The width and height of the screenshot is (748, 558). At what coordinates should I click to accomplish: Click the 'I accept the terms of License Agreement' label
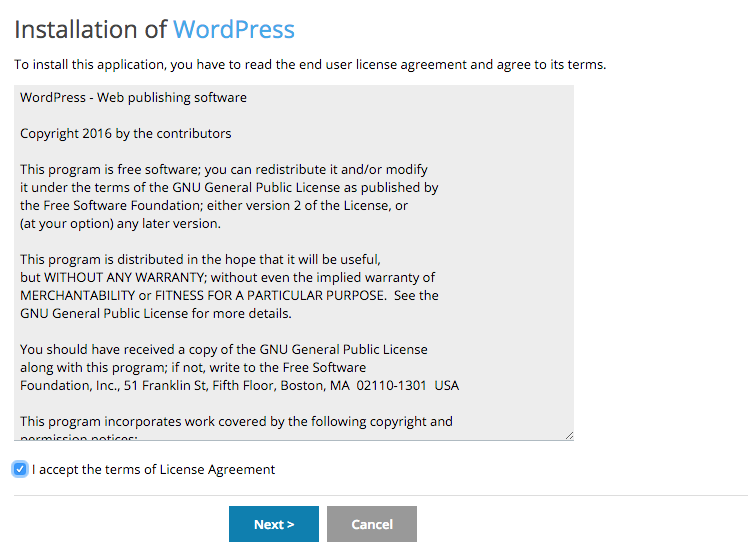154,470
